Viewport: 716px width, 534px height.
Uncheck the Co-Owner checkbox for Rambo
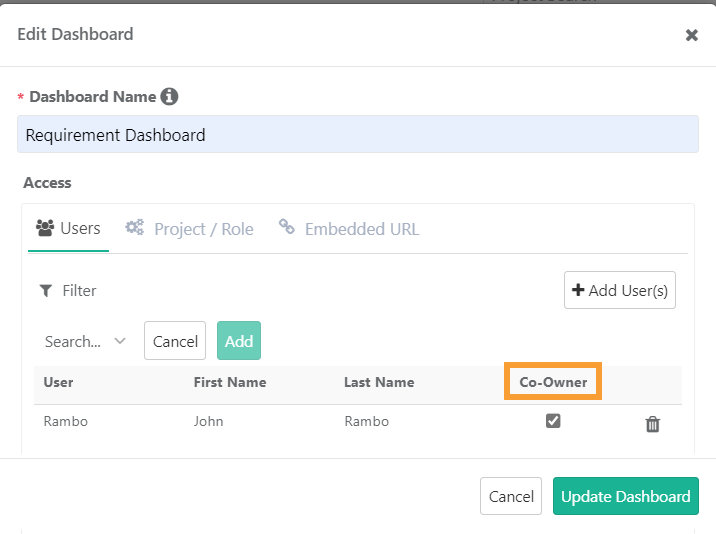click(x=553, y=421)
